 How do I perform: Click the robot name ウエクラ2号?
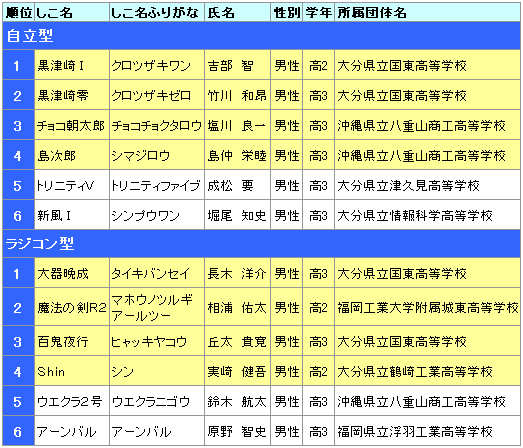69,402
